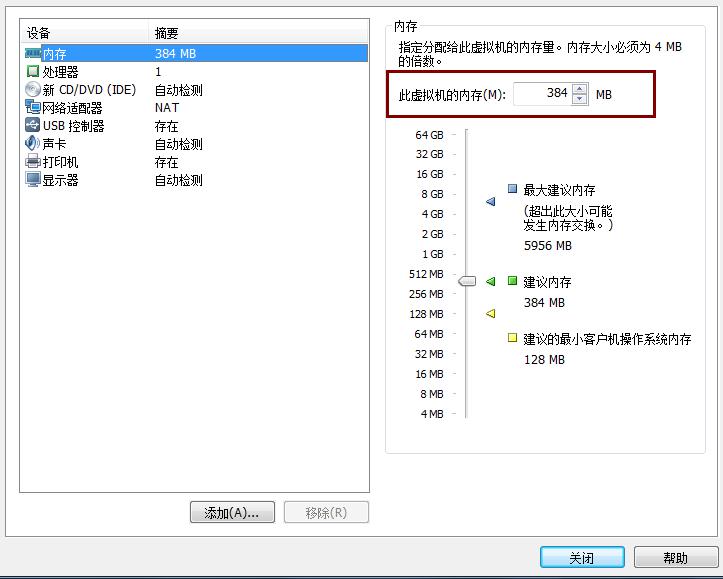723x579 pixels.
Task: Click the 5956 MB maximum memory value
Action: [x=548, y=246]
